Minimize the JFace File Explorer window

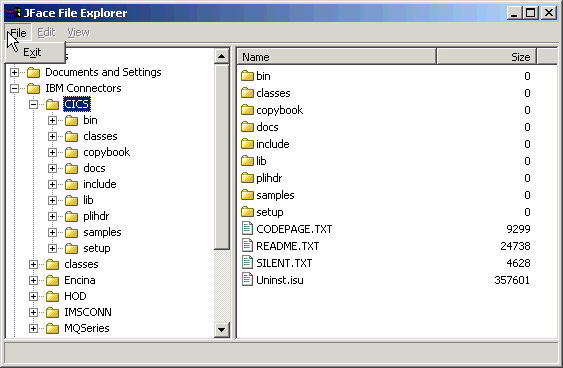(515, 13)
